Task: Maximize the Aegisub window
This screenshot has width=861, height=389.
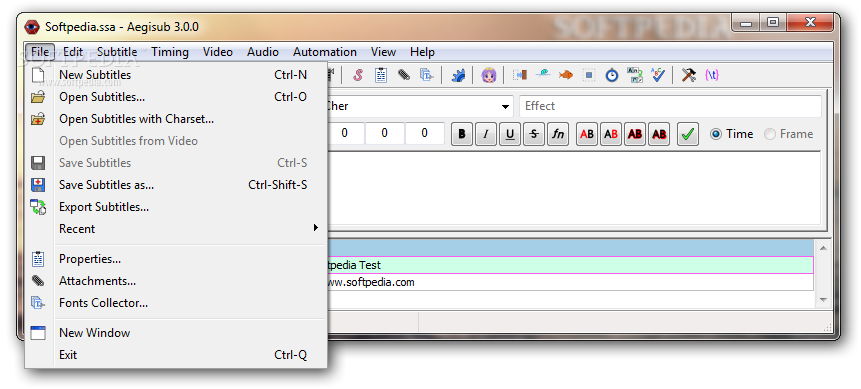Action: [773, 23]
